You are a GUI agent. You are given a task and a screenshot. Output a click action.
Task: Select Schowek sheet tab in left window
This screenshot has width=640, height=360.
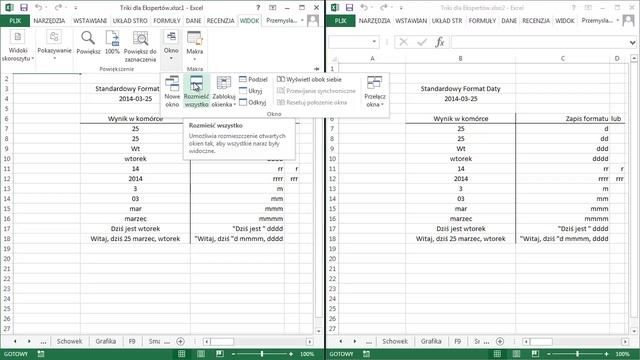tap(69, 341)
